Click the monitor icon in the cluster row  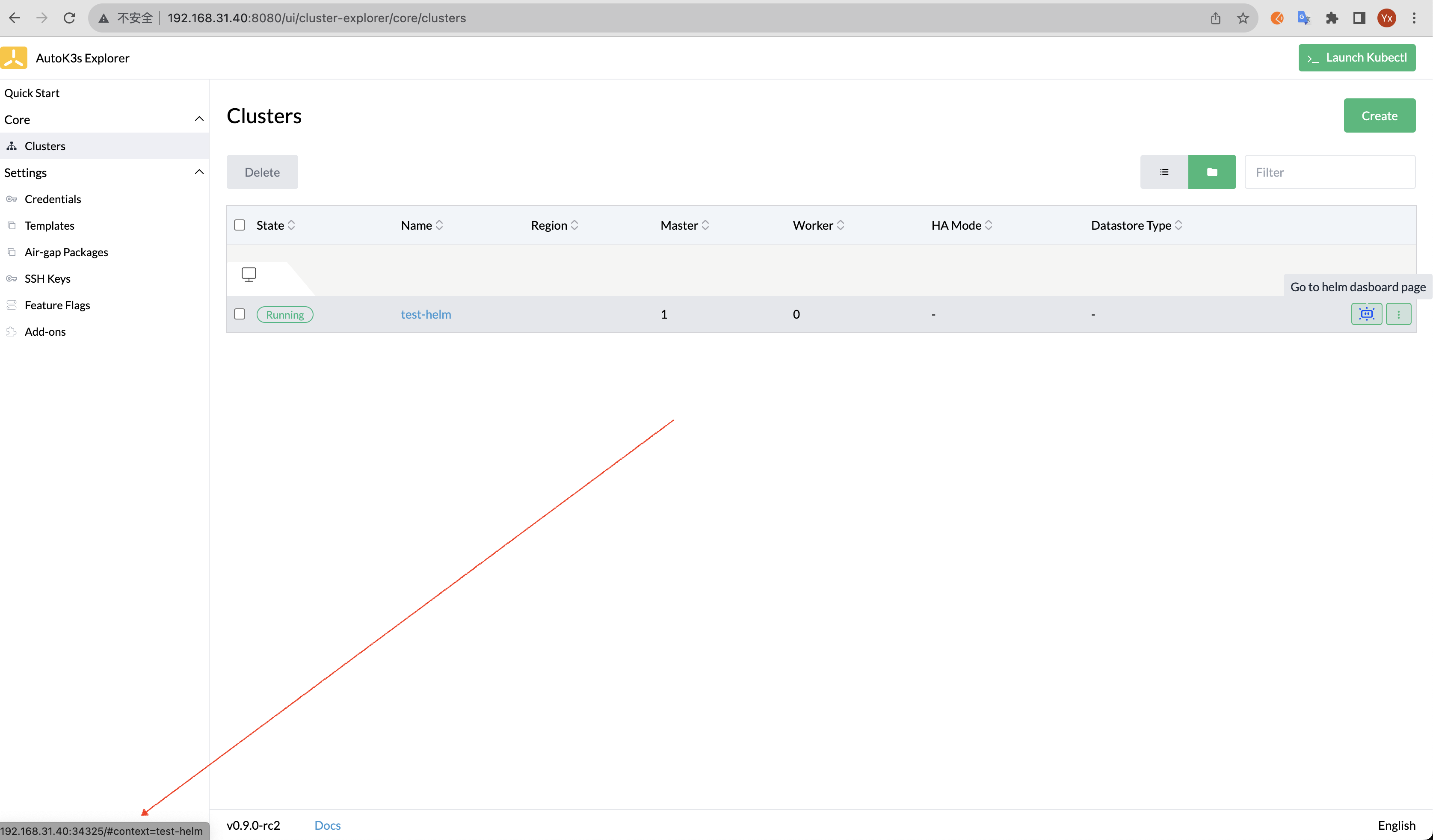[249, 274]
